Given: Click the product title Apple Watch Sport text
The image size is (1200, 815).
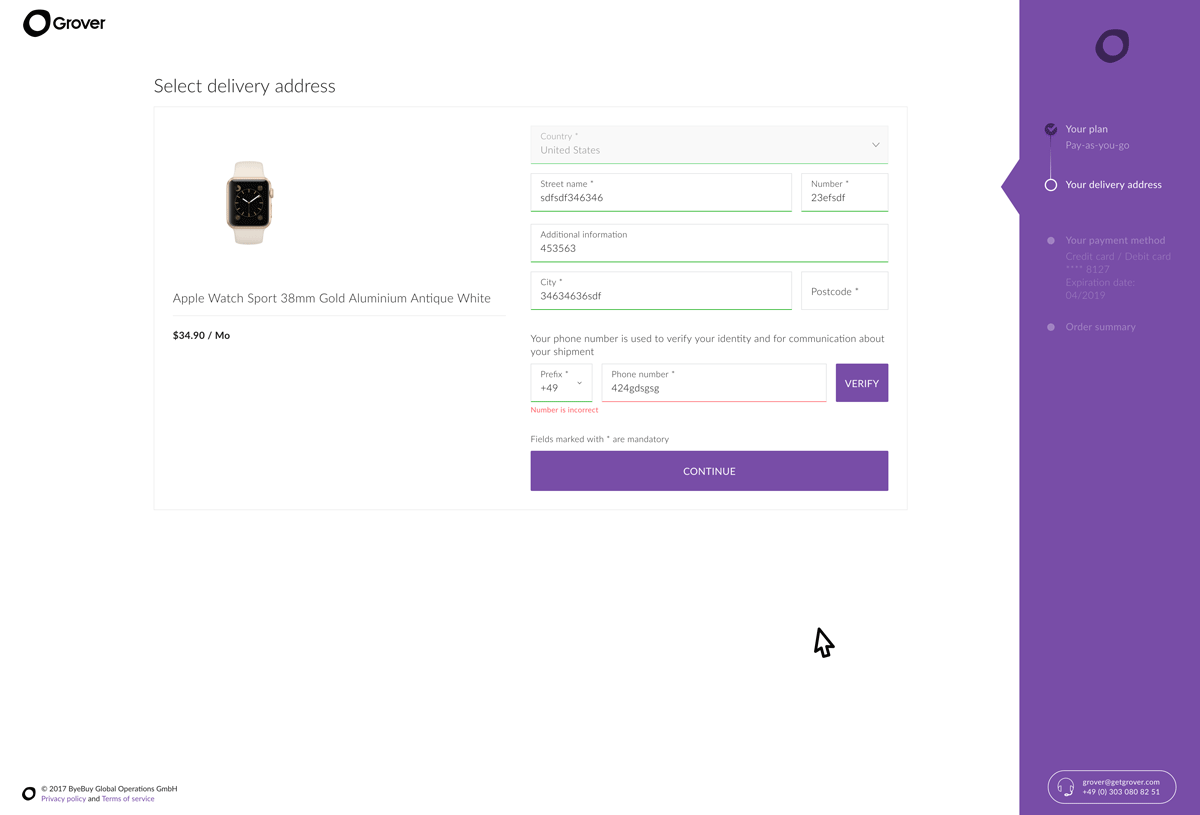Looking at the screenshot, I should tap(332, 298).
